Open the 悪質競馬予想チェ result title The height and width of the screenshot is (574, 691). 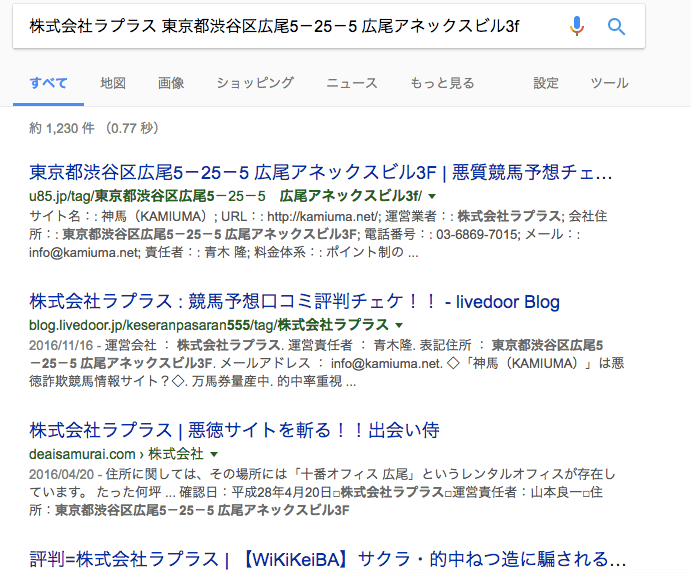tap(321, 172)
